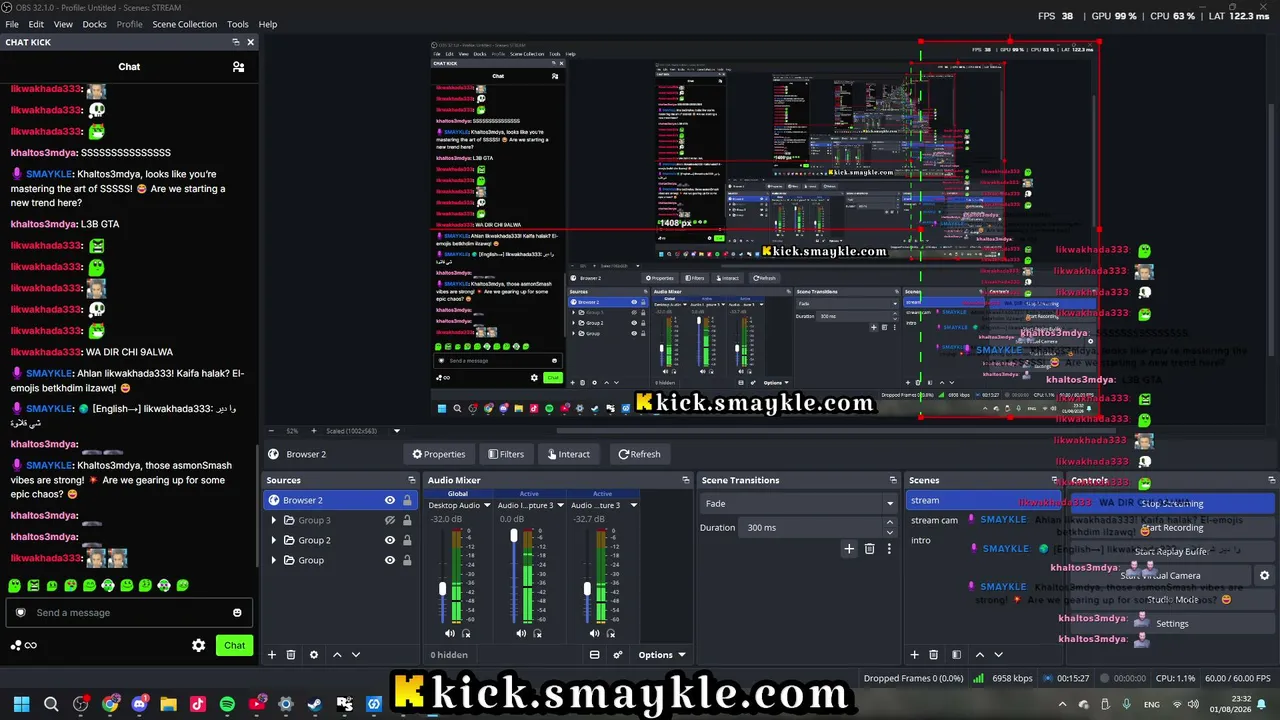Click the Properties button for Browser 2
Viewport: 1280px width, 720px height.
[439, 454]
